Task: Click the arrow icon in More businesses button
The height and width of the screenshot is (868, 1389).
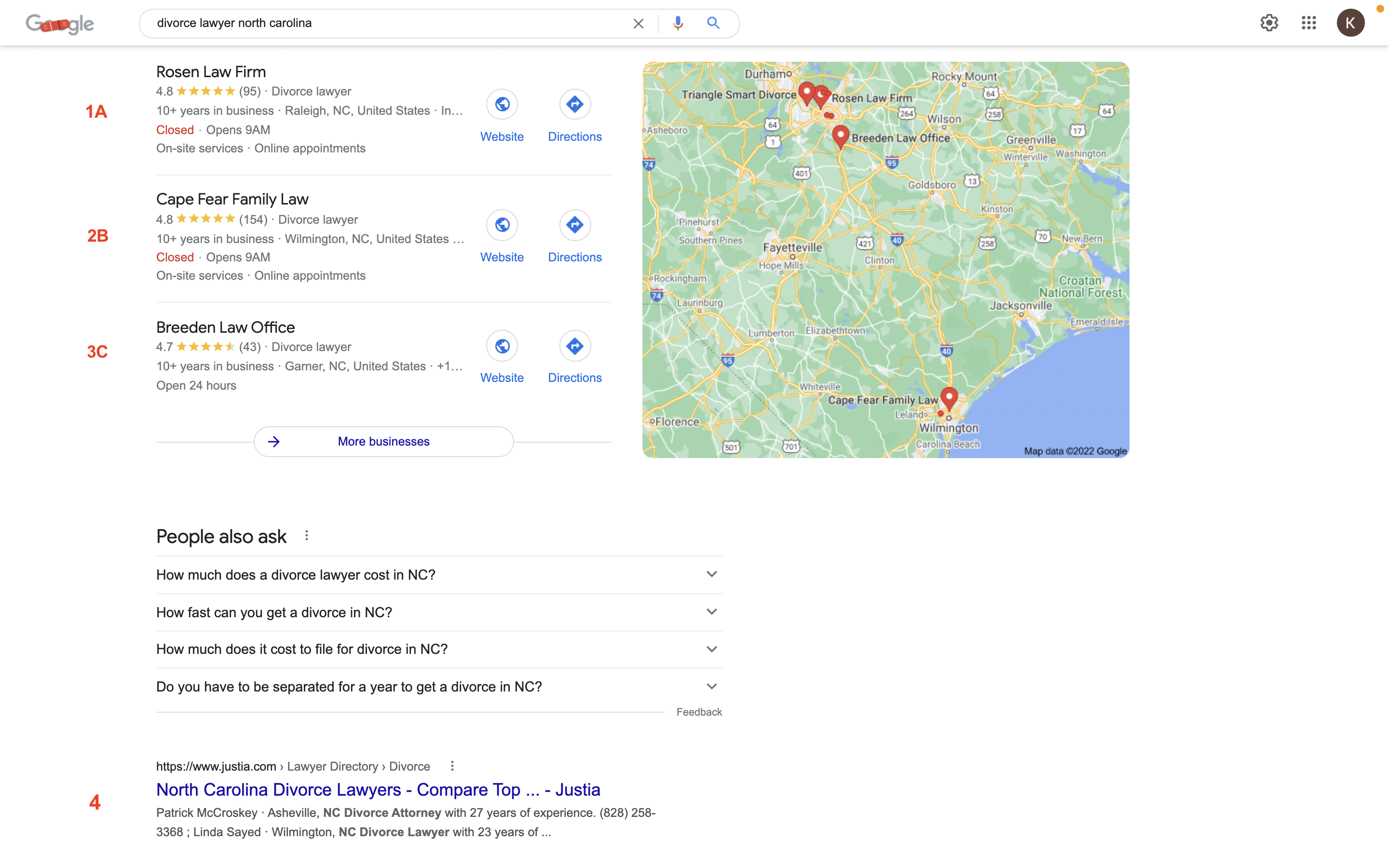Action: coord(274,441)
